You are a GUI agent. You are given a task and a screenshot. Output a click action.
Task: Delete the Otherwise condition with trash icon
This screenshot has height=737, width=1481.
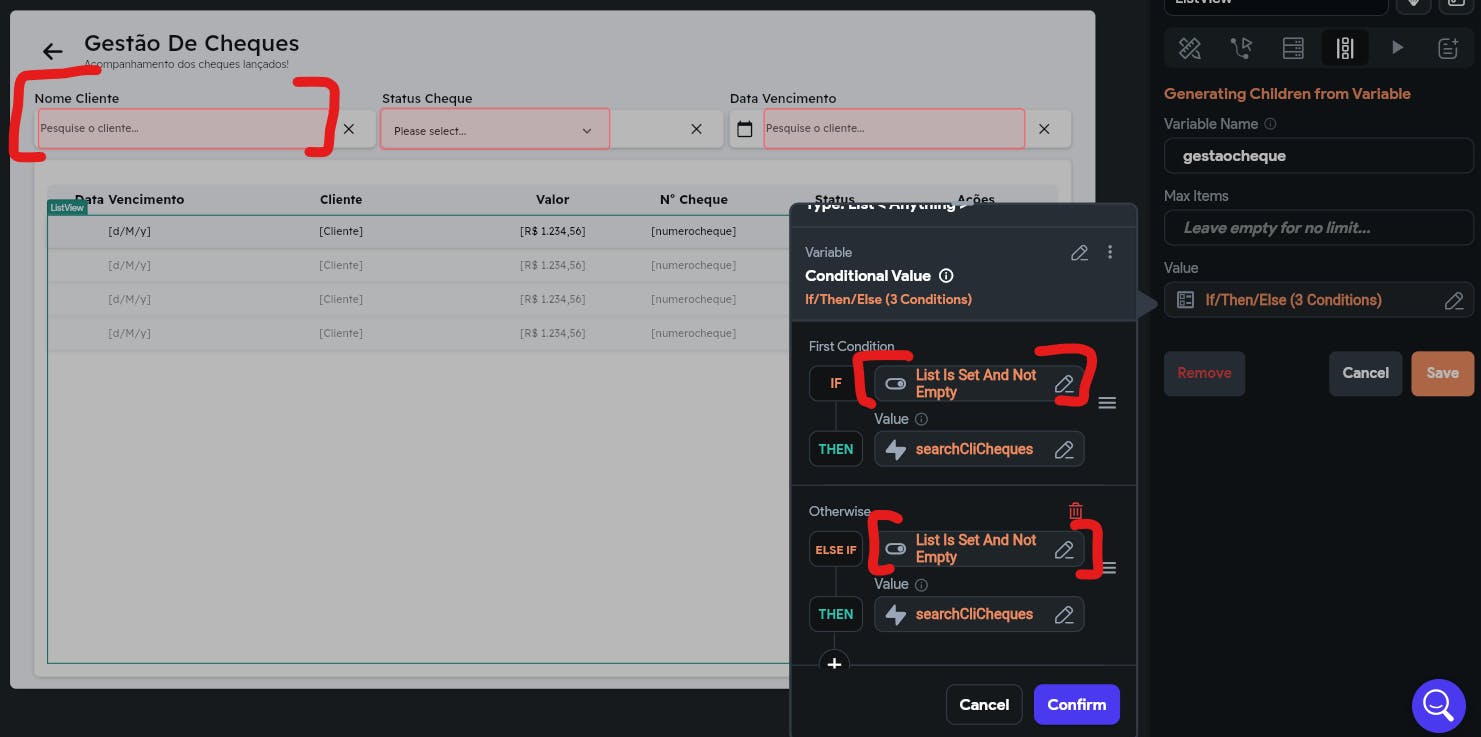pos(1075,511)
